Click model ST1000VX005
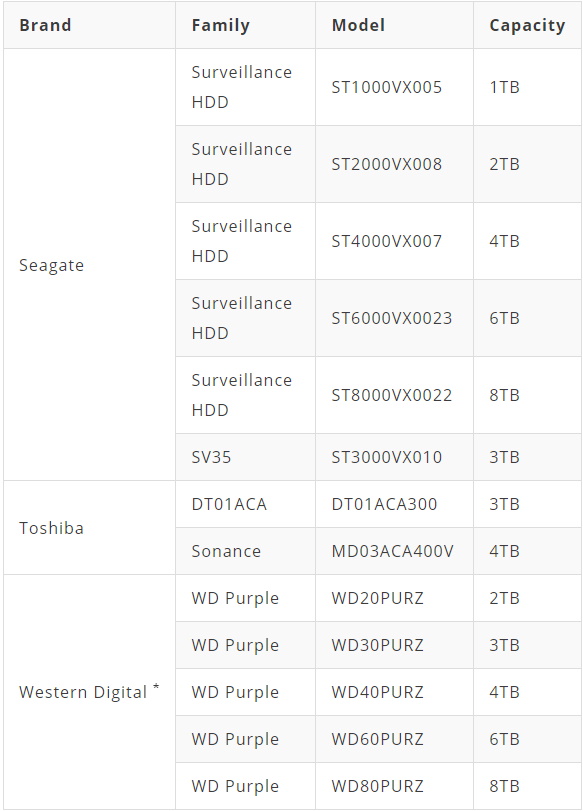583x811 pixels. [386, 87]
